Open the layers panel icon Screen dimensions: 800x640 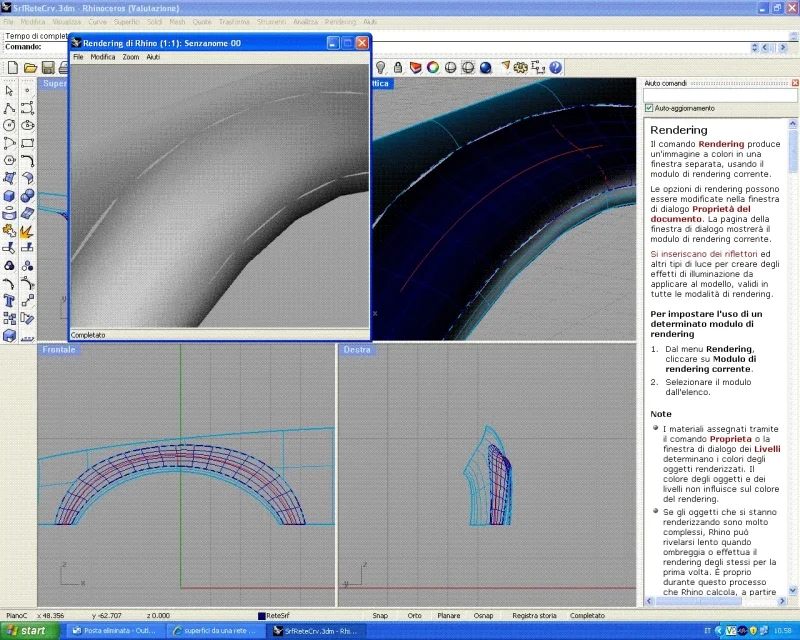point(415,67)
